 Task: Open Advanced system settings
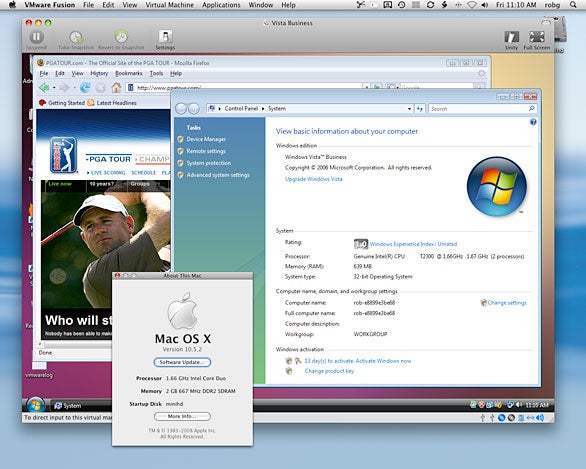click(218, 175)
